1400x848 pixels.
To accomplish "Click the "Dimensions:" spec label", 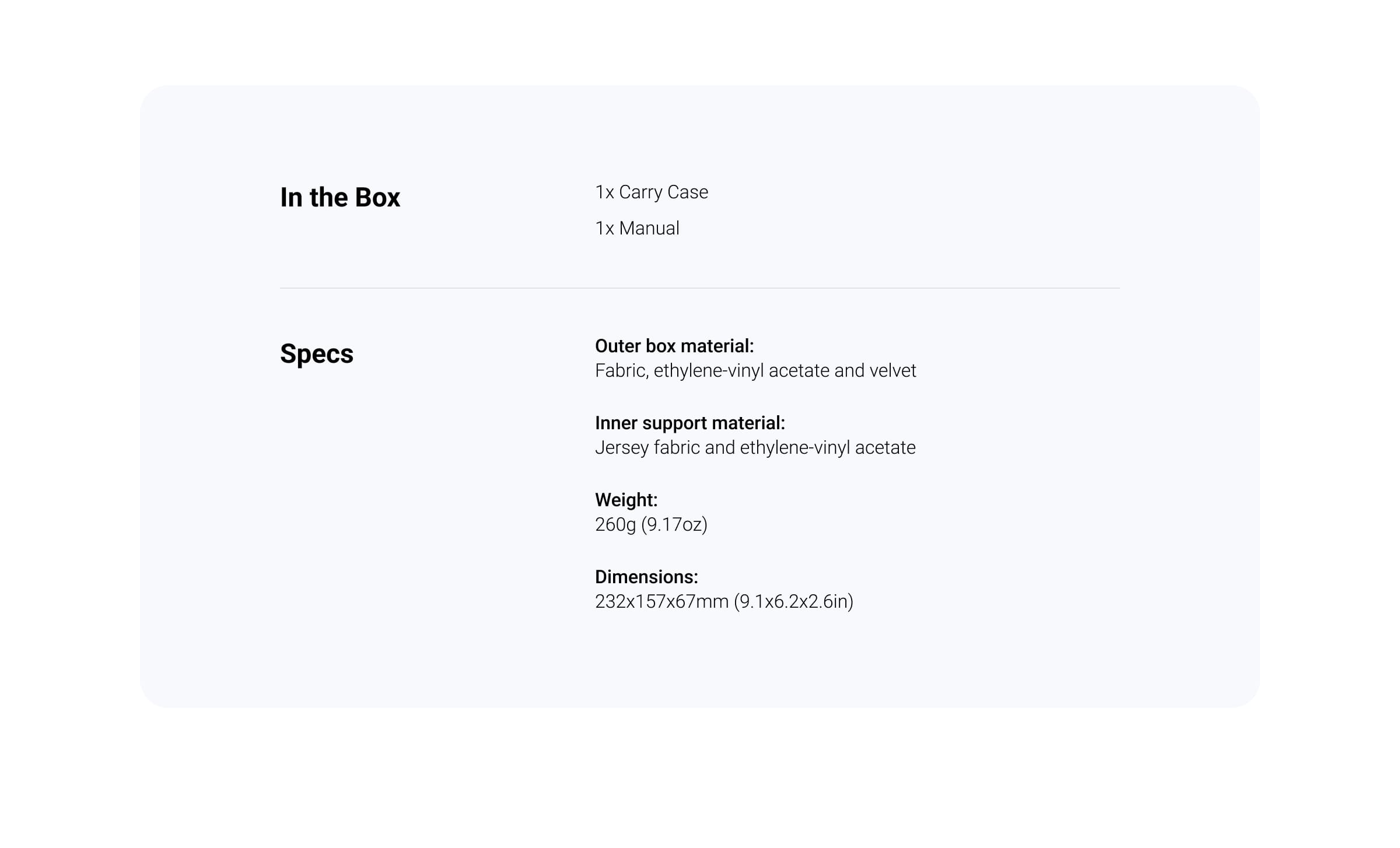I will tap(646, 577).
